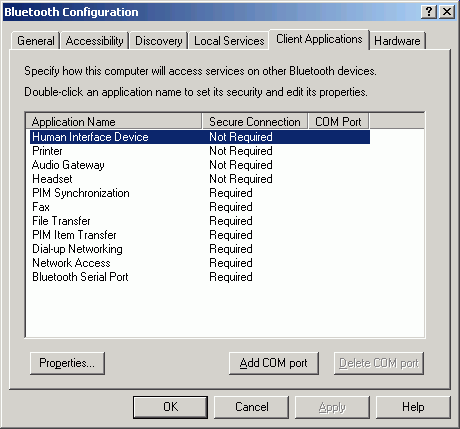Close the Bluetooth Configuration dialog

pos(447,12)
